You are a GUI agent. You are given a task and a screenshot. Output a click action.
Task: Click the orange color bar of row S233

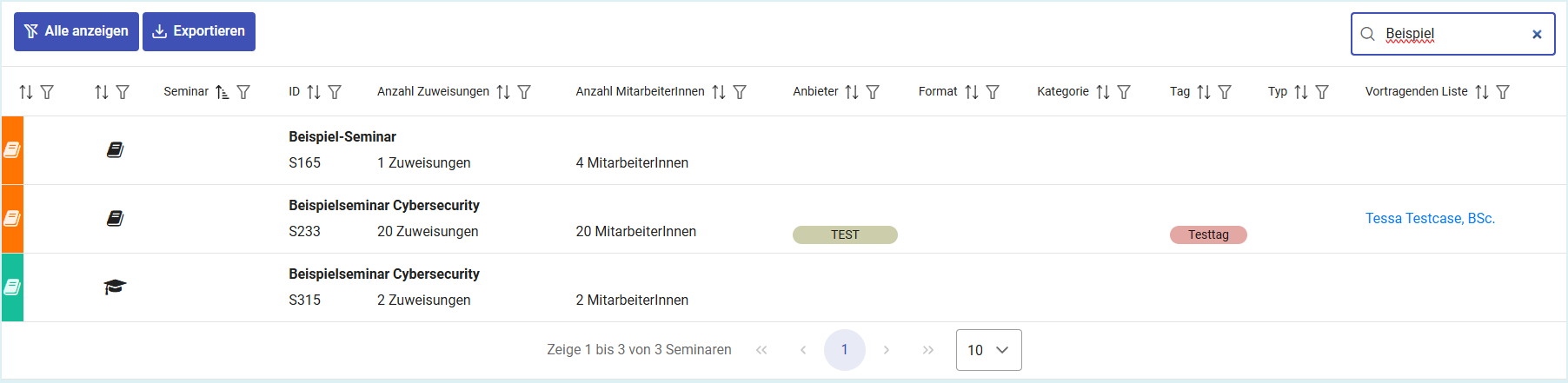pos(12,219)
